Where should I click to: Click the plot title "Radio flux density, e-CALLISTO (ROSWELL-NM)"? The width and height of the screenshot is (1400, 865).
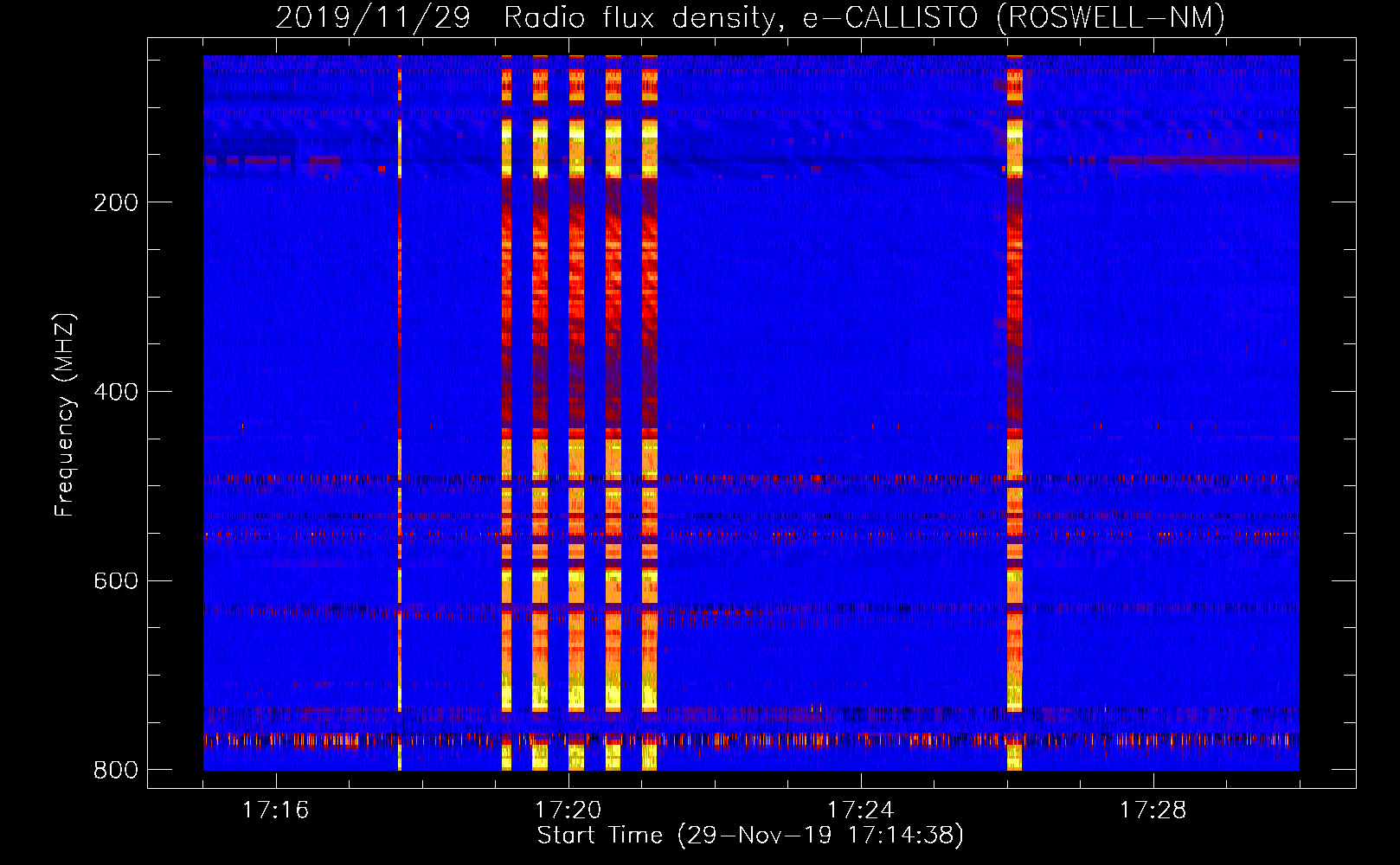864,18
